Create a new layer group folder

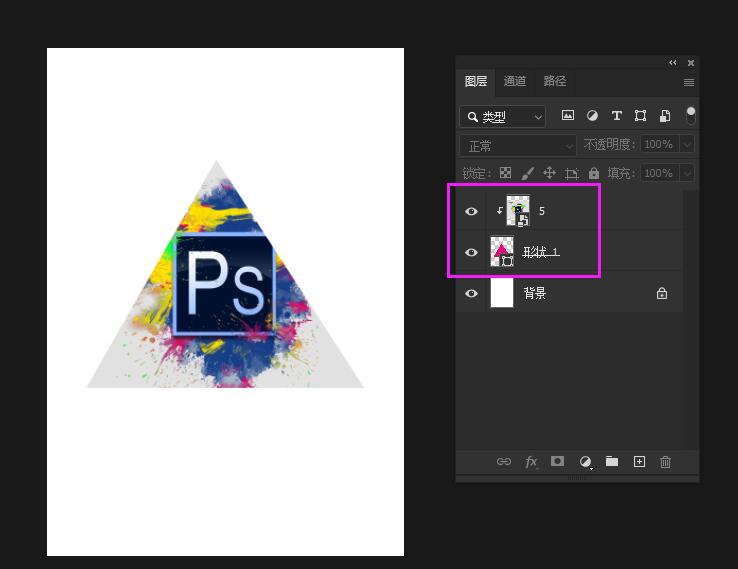(x=612, y=461)
